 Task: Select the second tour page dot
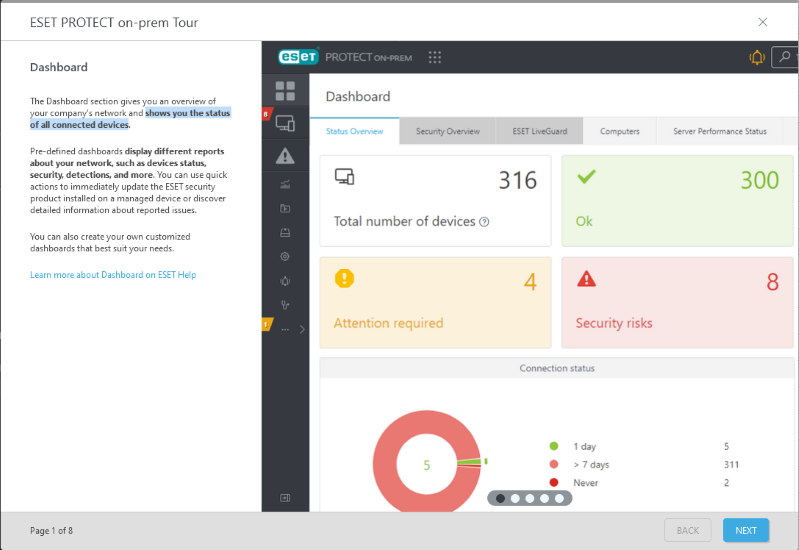[515, 498]
